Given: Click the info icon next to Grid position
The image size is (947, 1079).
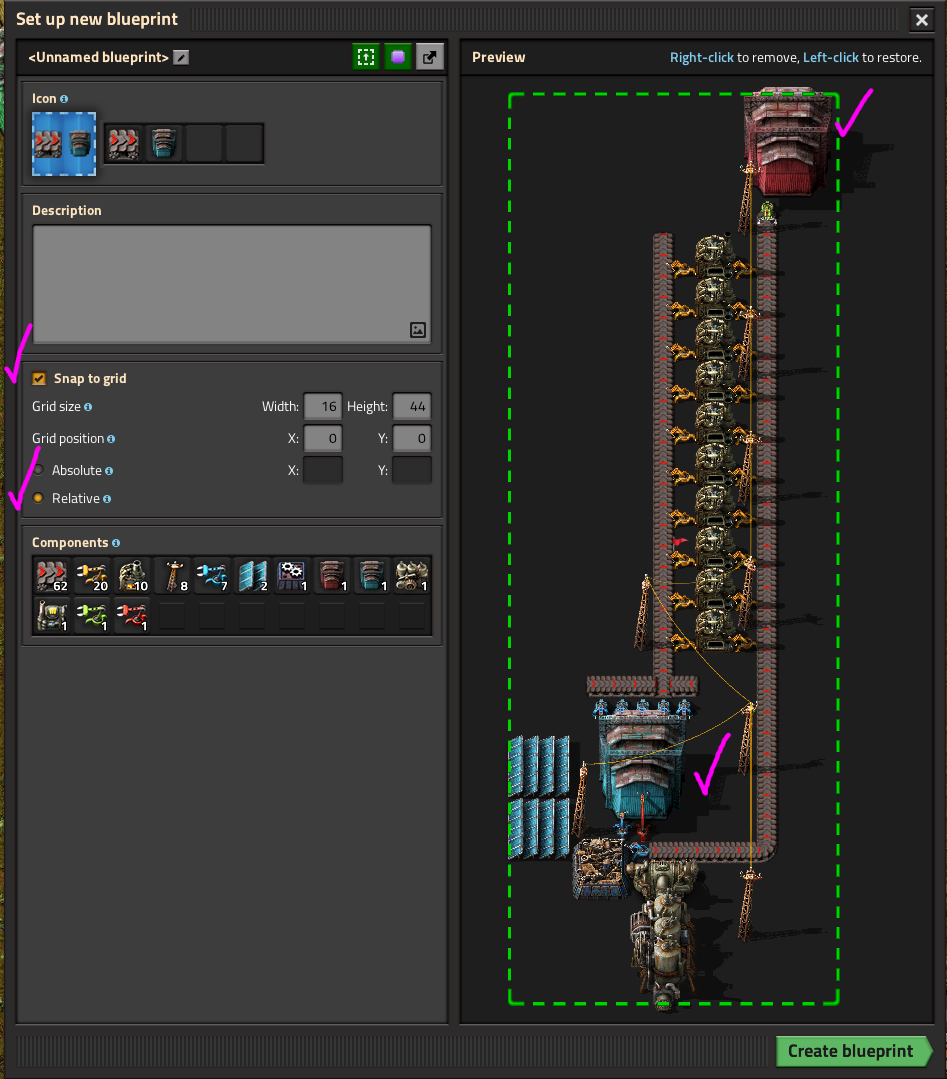Looking at the screenshot, I should [111, 439].
